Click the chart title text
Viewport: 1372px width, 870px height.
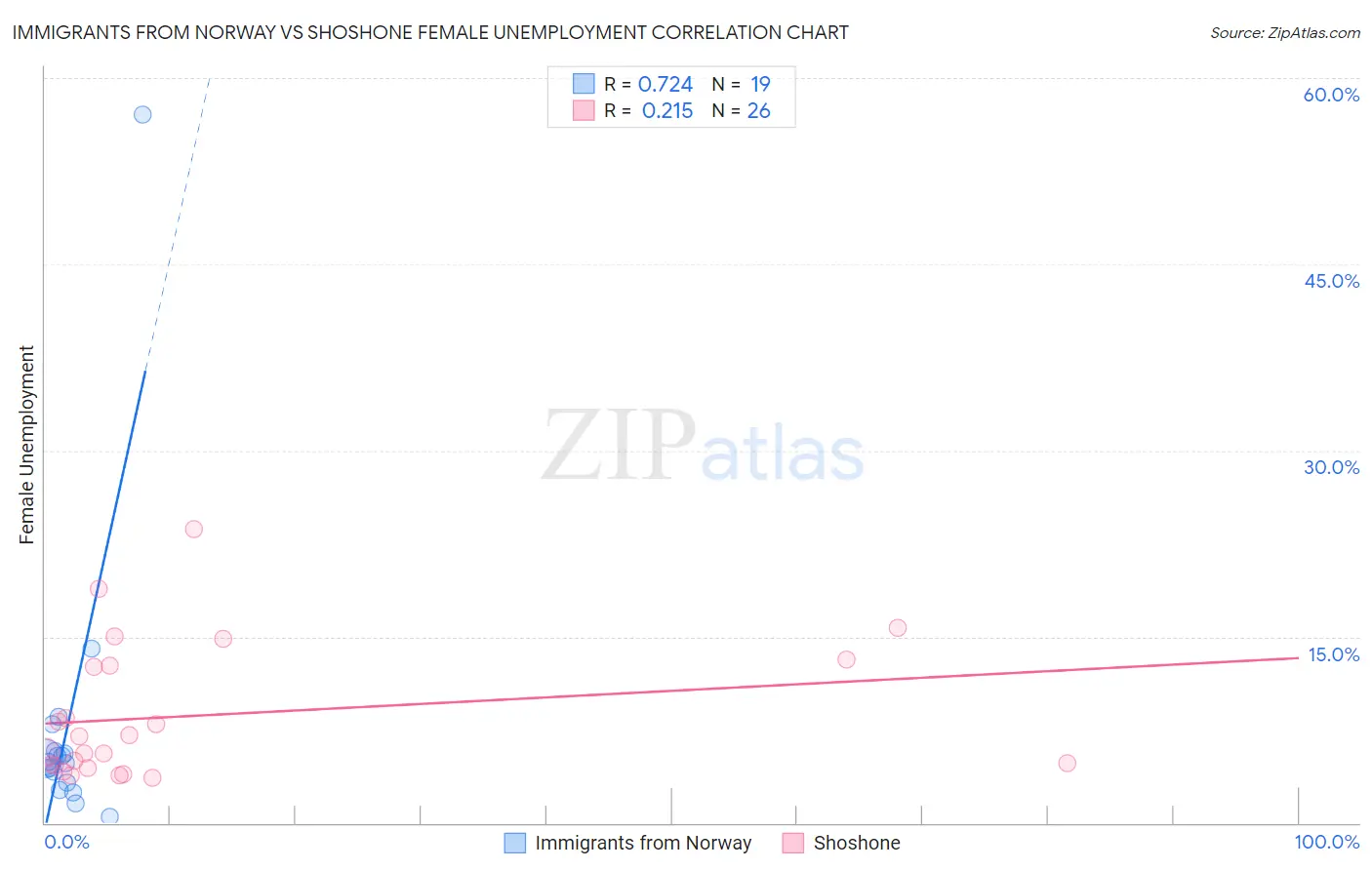pos(430,32)
